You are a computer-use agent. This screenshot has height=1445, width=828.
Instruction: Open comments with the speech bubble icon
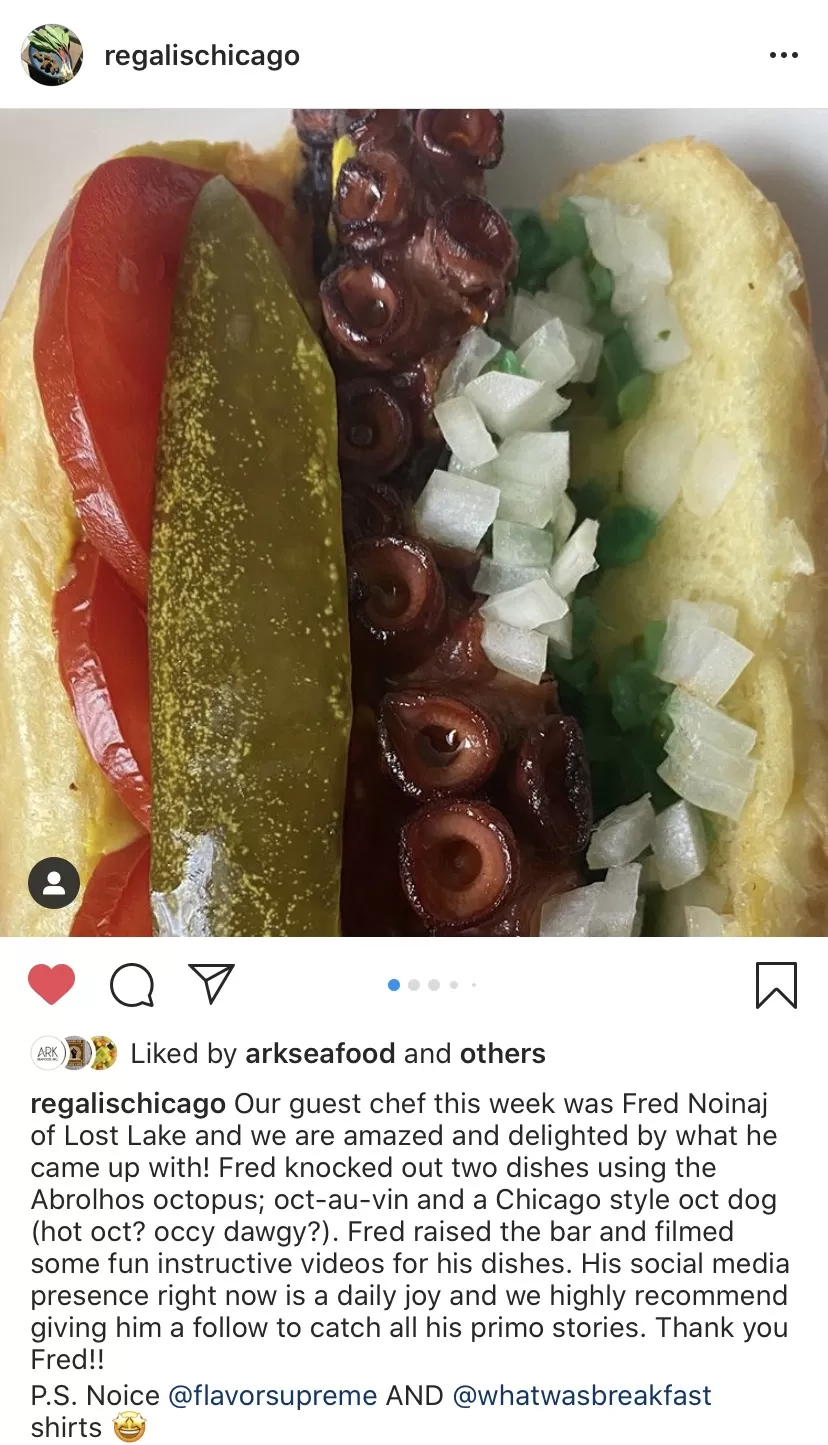132,985
